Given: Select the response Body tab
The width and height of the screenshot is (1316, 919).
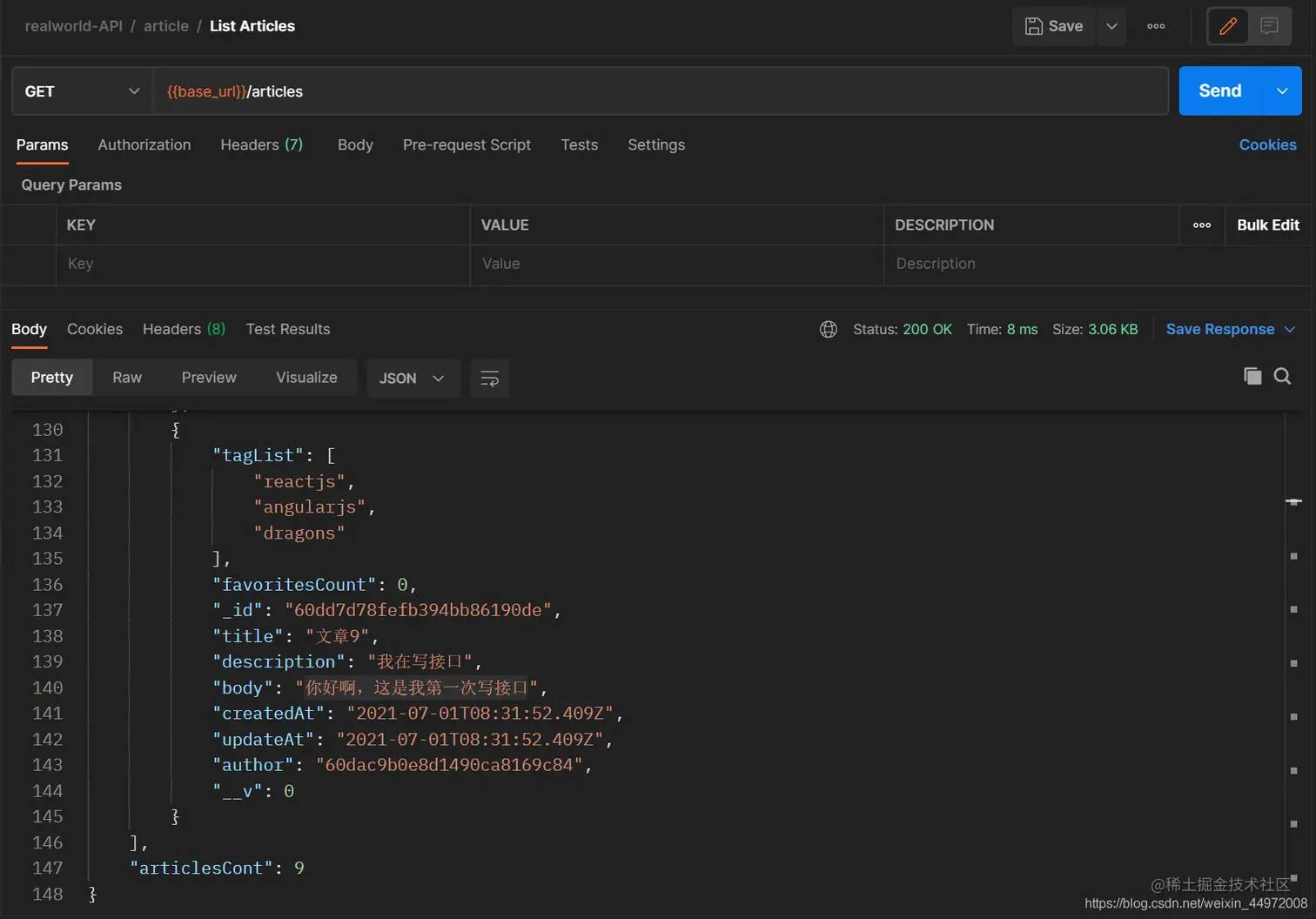Looking at the screenshot, I should point(29,329).
